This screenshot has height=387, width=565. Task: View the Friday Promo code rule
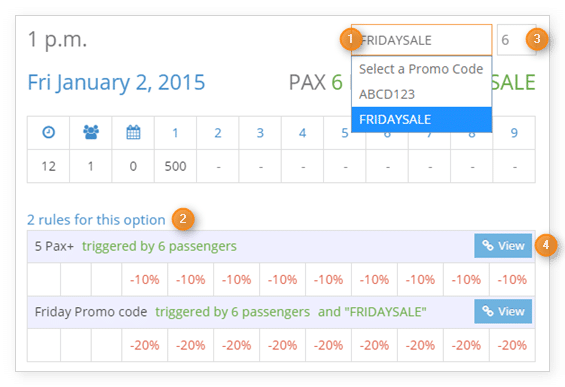(x=503, y=311)
